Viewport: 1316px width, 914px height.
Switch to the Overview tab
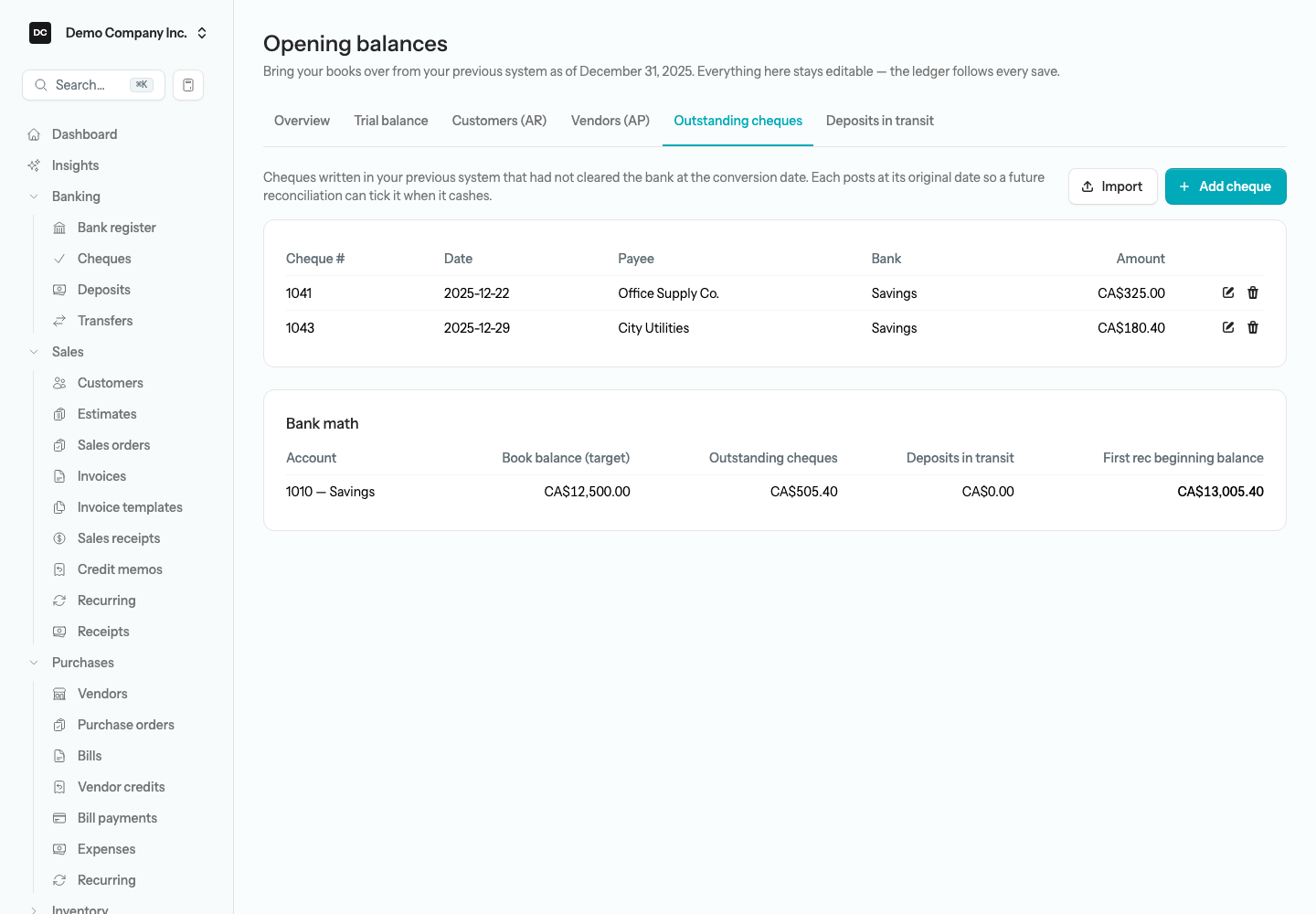(x=302, y=121)
